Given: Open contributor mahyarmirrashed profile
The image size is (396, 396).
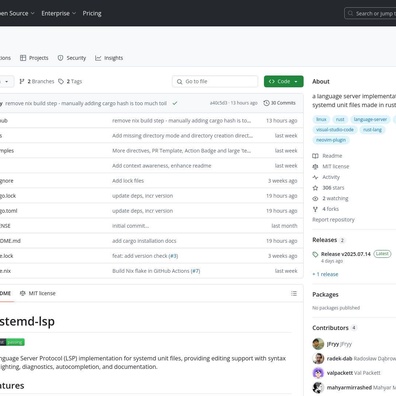Looking at the screenshot, I should coord(349,387).
